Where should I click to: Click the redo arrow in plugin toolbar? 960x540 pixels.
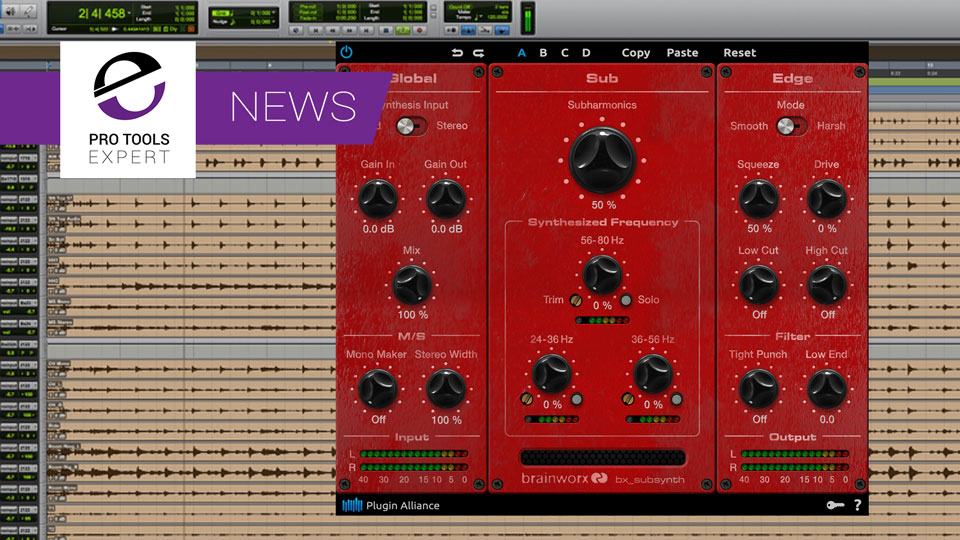pyautogui.click(x=478, y=53)
